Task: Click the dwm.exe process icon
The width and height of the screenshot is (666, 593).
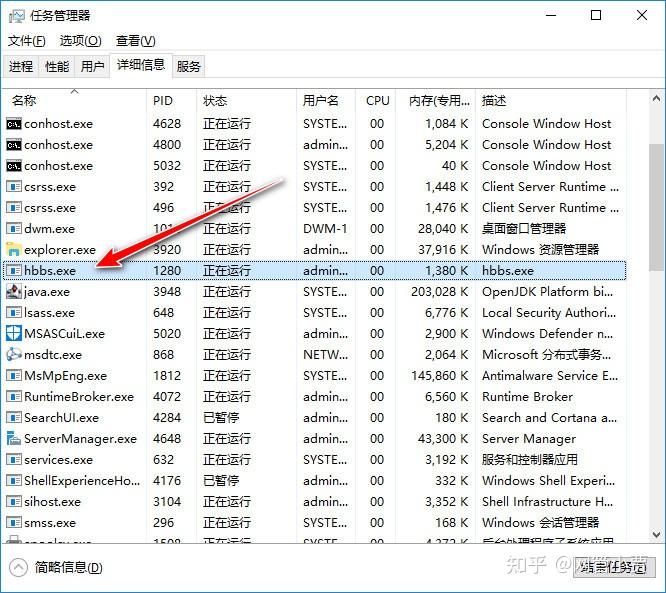Action: [x=14, y=229]
